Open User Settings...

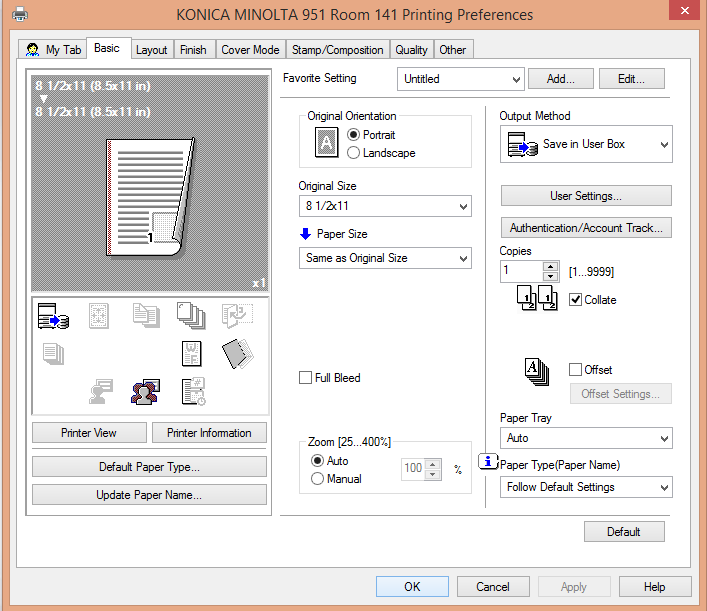click(586, 196)
